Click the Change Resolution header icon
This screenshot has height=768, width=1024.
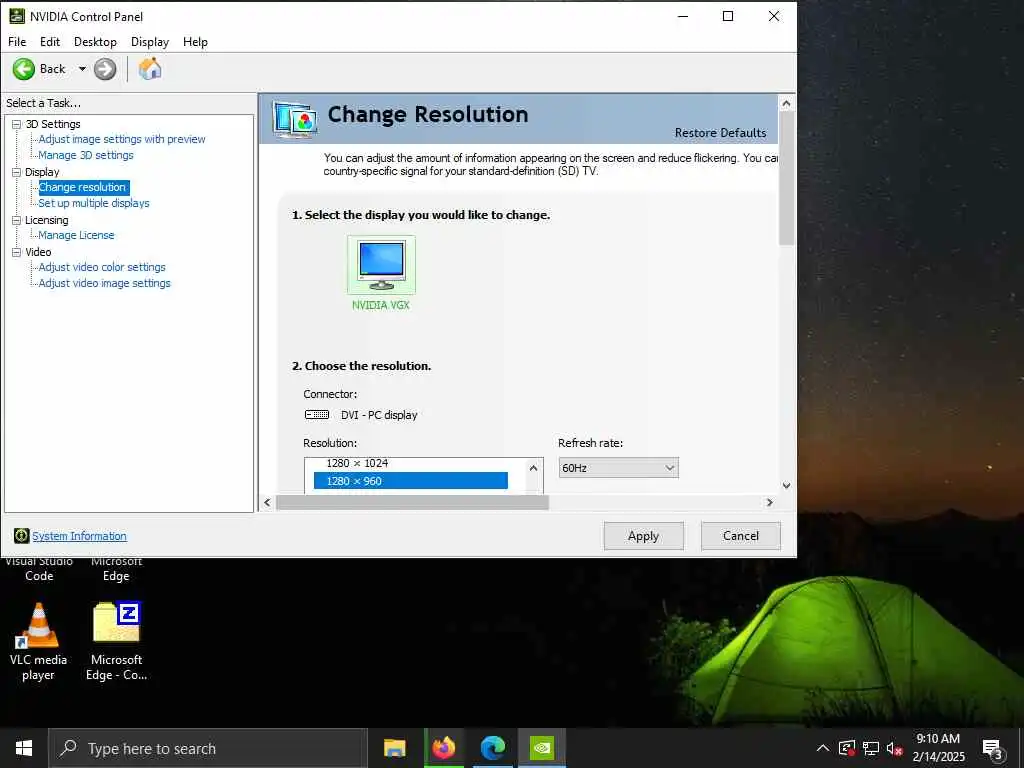click(296, 120)
